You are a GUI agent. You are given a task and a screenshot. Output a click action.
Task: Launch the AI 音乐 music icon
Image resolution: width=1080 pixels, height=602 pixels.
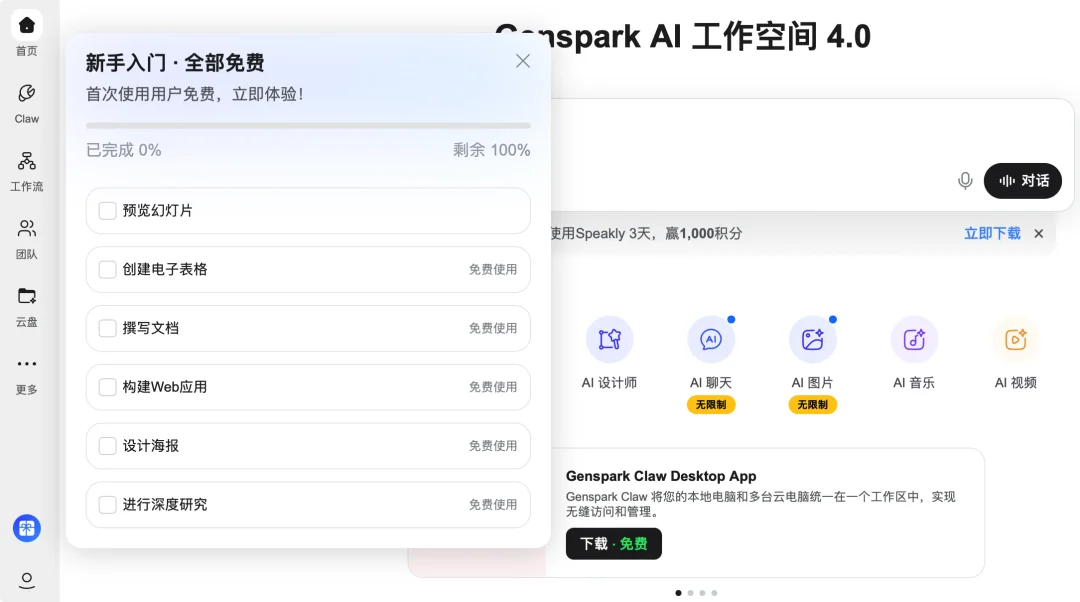[x=914, y=340]
